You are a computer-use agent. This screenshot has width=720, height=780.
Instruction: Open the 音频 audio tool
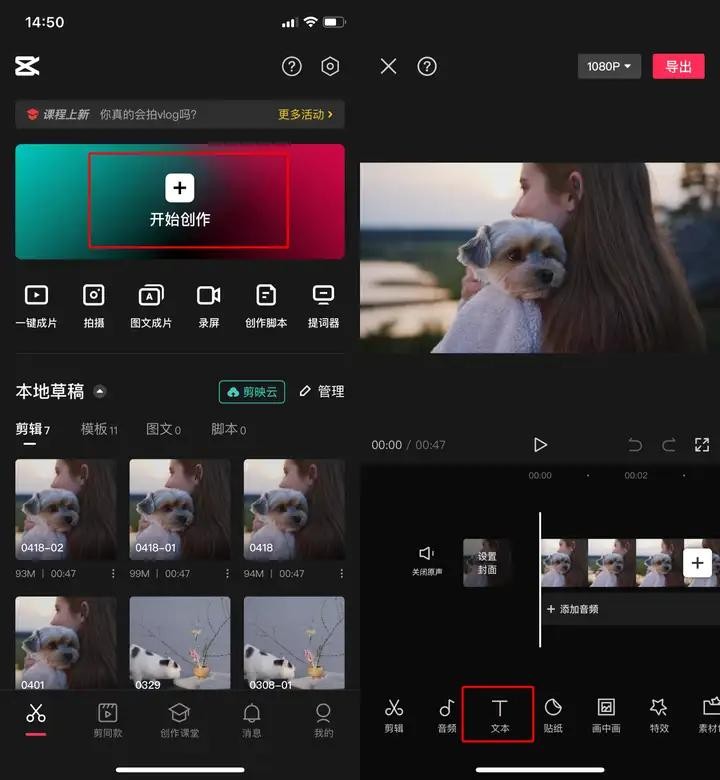coord(447,714)
